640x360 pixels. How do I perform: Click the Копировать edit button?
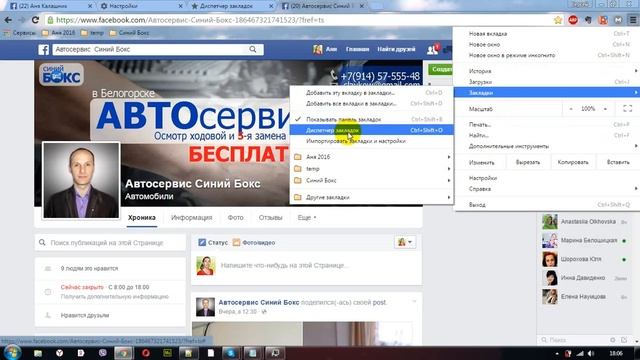[573, 162]
